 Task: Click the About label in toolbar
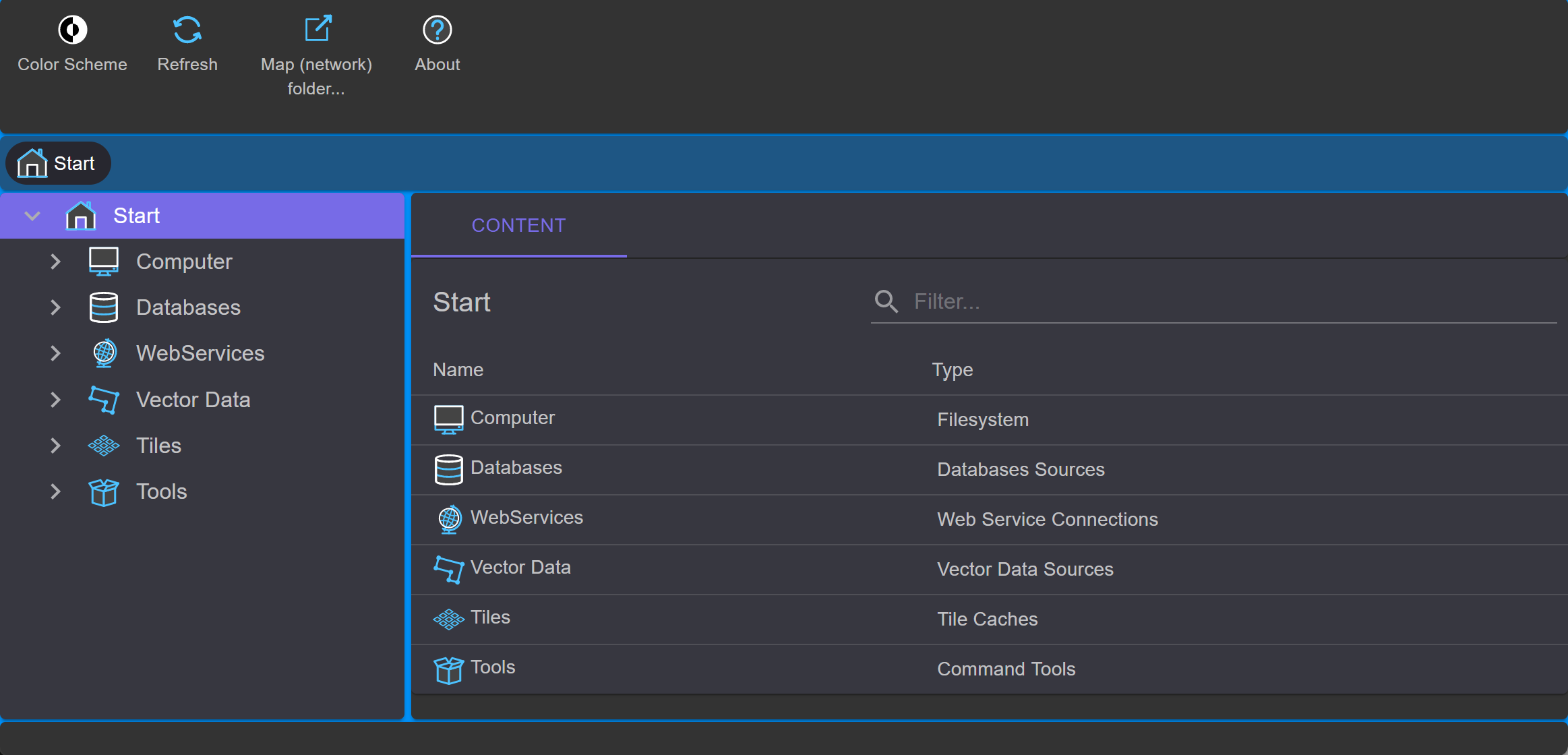438,65
